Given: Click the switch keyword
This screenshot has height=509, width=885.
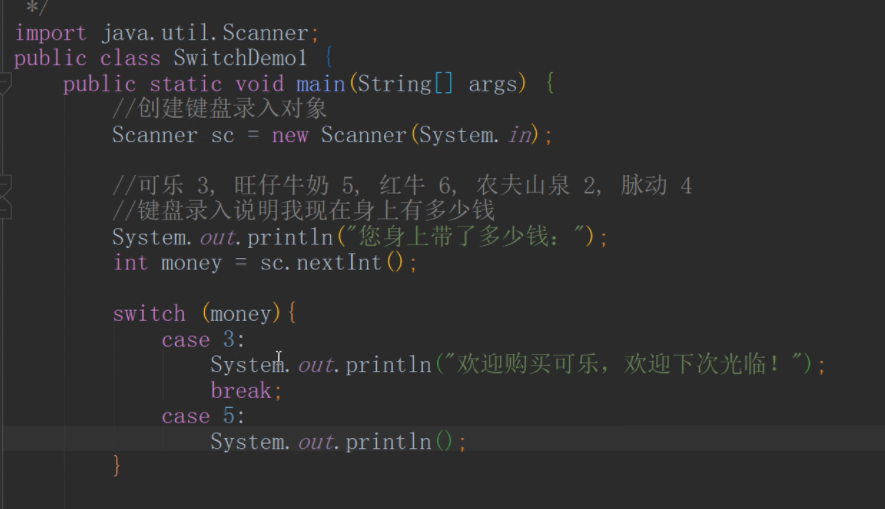Looking at the screenshot, I should click(149, 314).
